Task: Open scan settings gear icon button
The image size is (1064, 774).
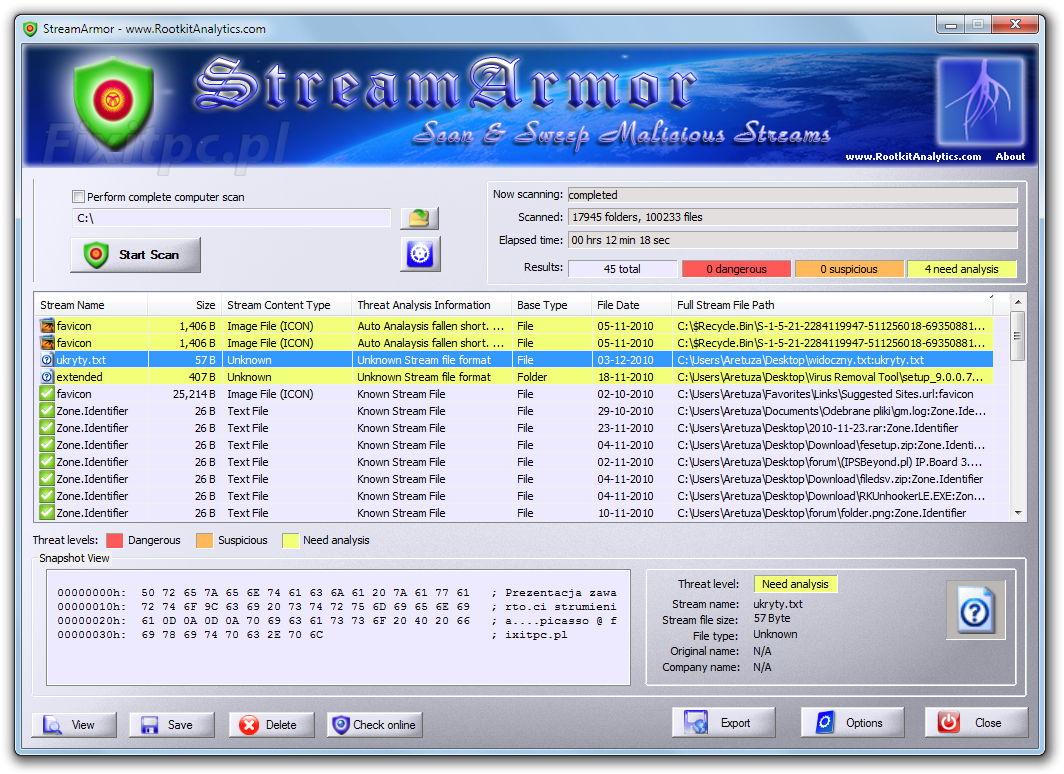Action: tap(420, 254)
